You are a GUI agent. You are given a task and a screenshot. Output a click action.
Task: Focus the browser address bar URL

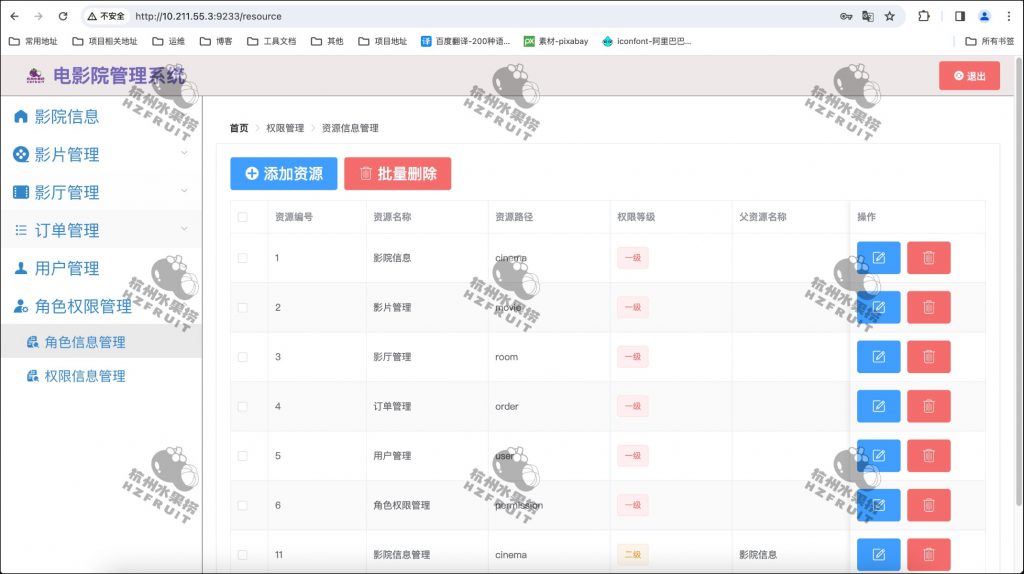click(208, 16)
